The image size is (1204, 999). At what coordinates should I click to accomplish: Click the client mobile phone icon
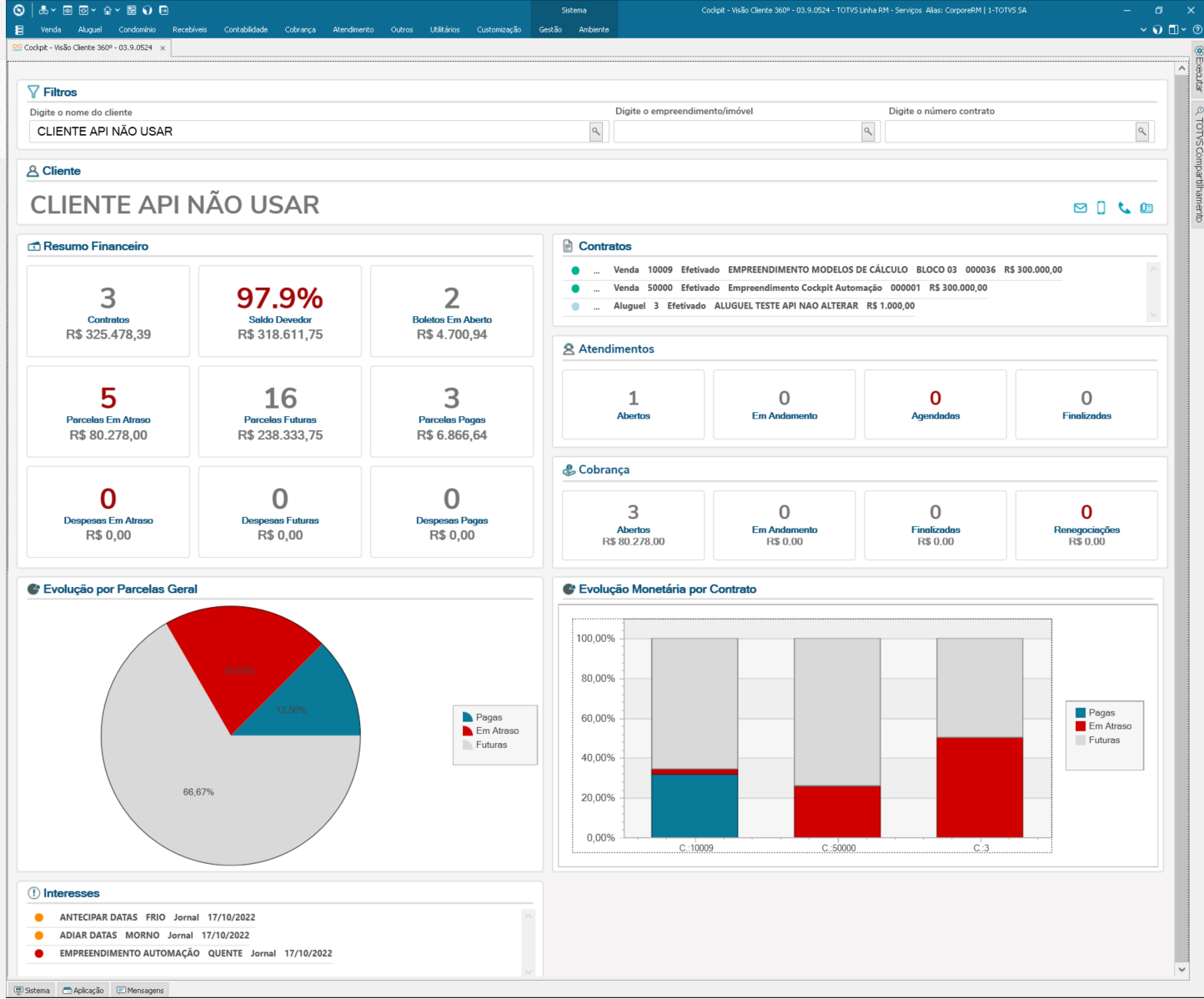click(x=1101, y=208)
